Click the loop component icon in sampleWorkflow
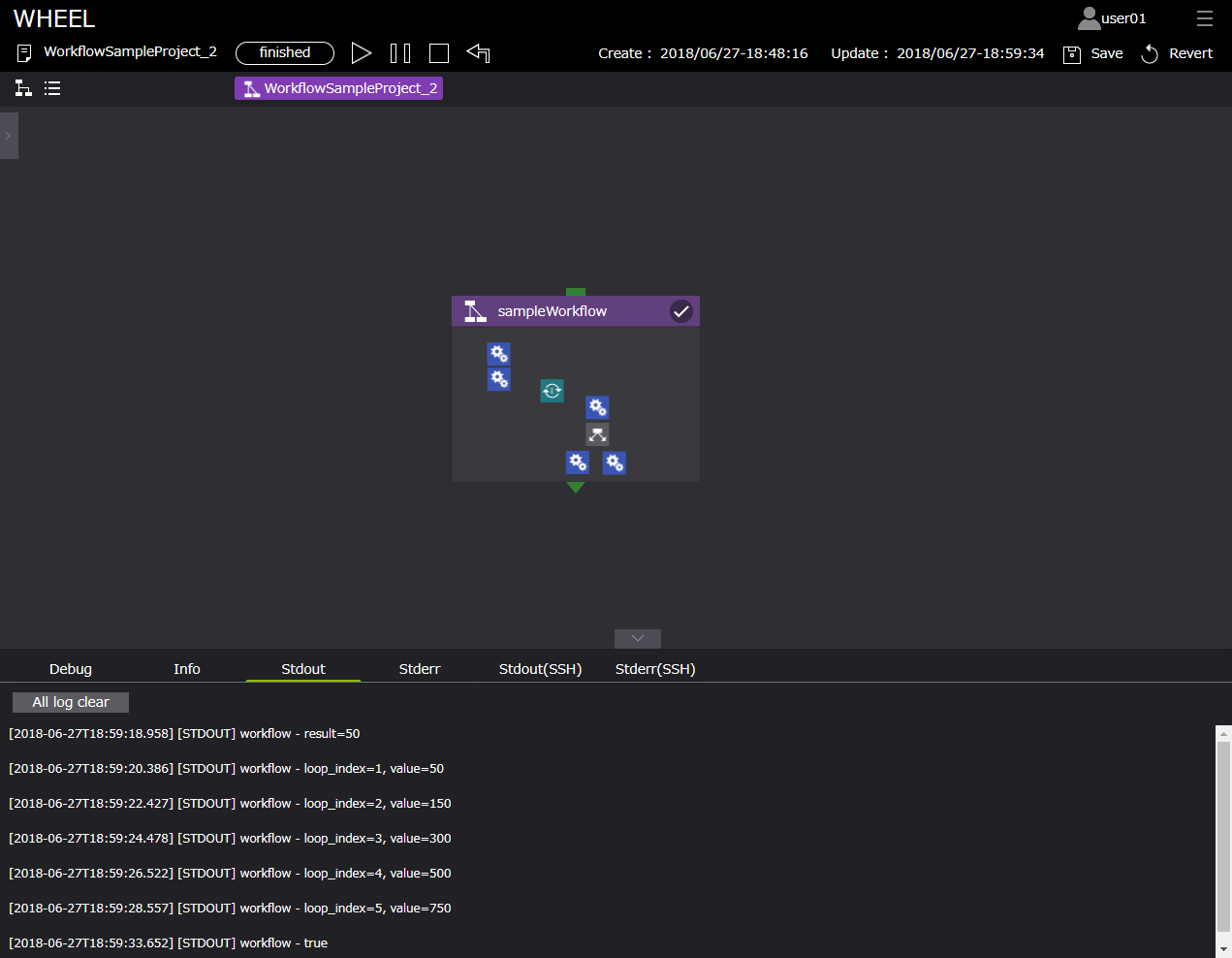This screenshot has height=958, width=1232. tap(552, 391)
